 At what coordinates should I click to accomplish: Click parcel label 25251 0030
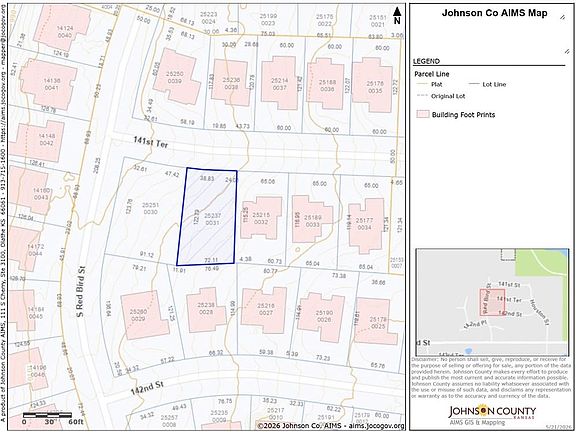150,208
